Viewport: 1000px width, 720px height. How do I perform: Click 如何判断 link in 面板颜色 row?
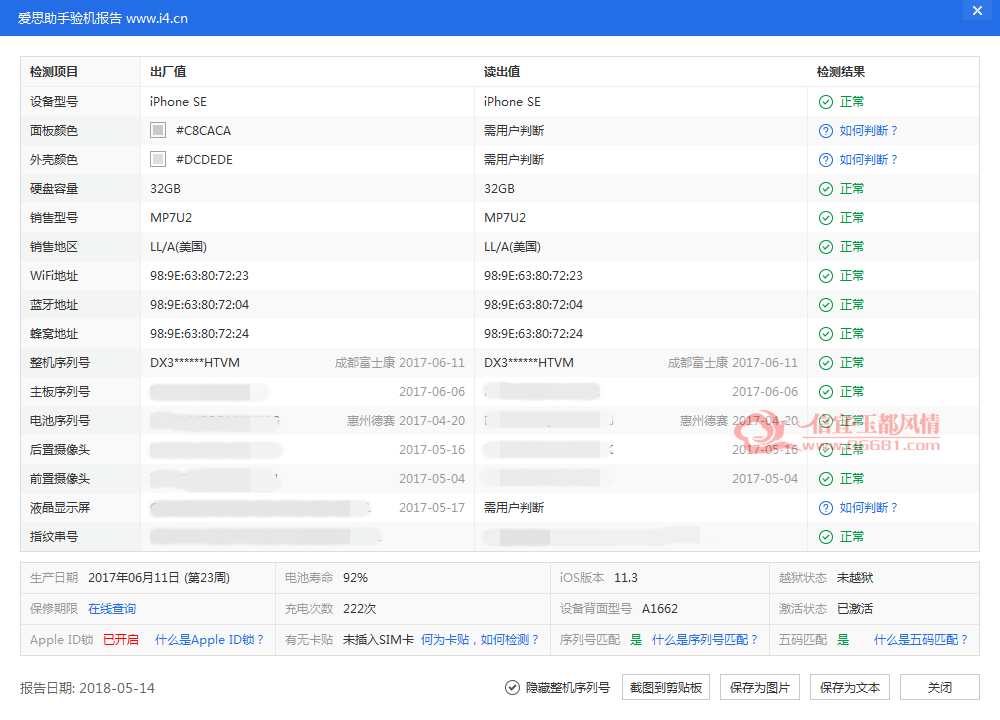pos(869,131)
